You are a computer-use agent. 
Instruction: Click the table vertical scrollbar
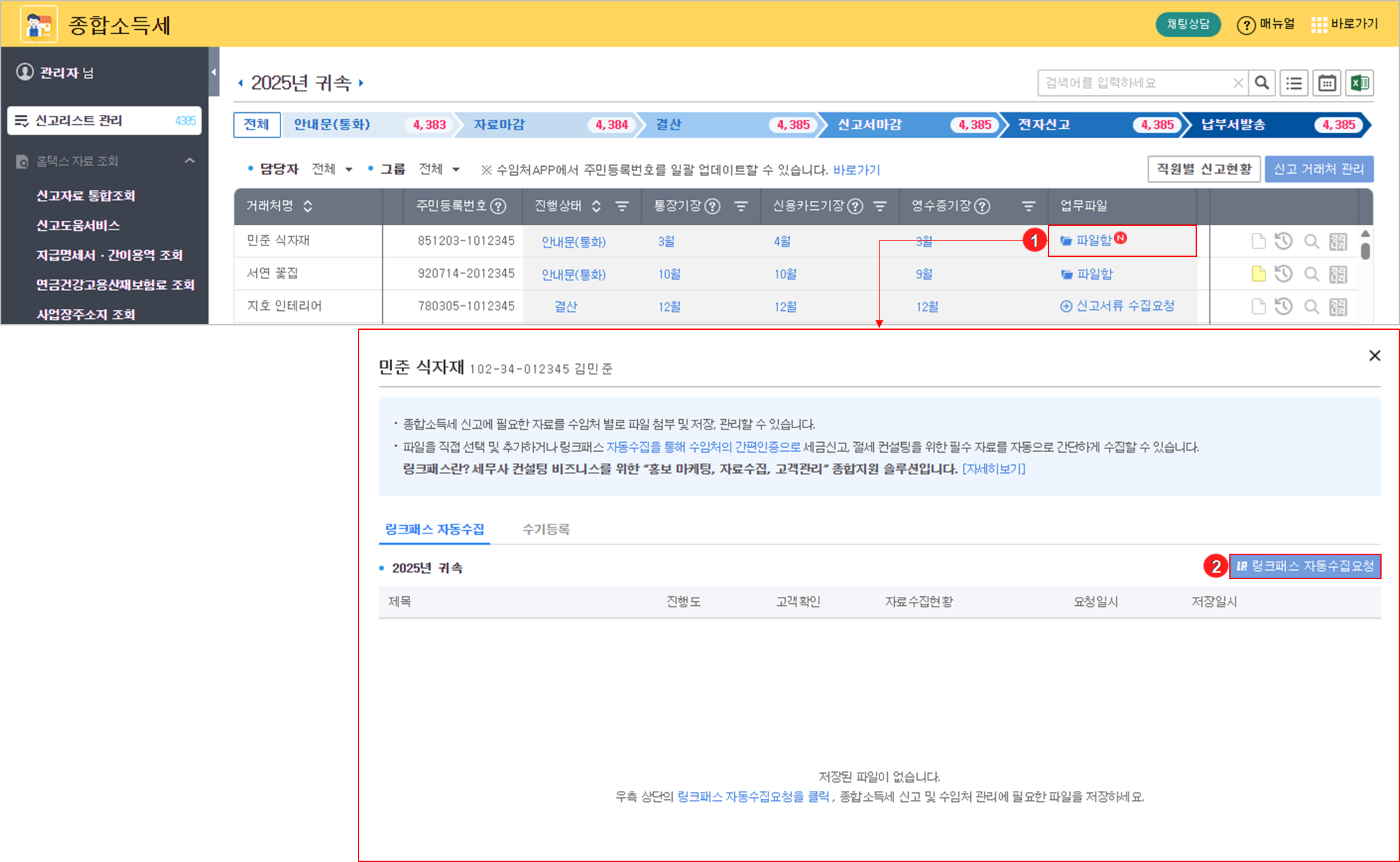(1365, 251)
